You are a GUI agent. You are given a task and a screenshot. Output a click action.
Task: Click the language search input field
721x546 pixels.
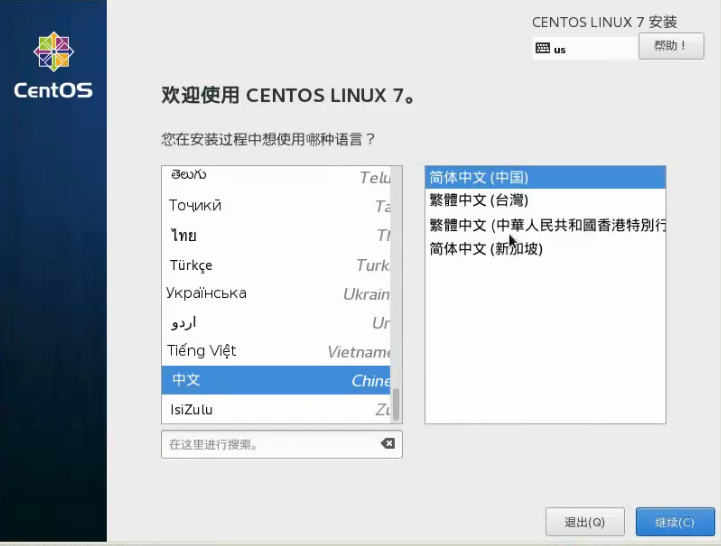(x=281, y=444)
